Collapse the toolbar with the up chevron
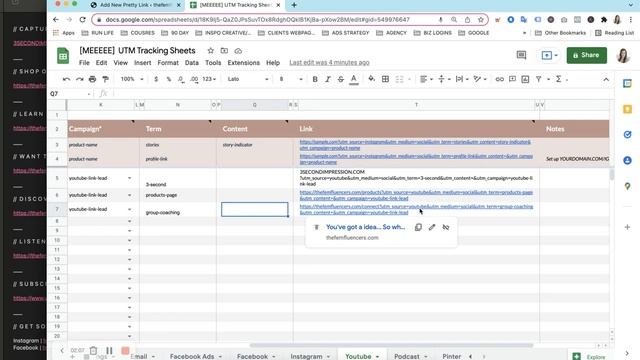This screenshot has height=360, width=640. [606, 79]
